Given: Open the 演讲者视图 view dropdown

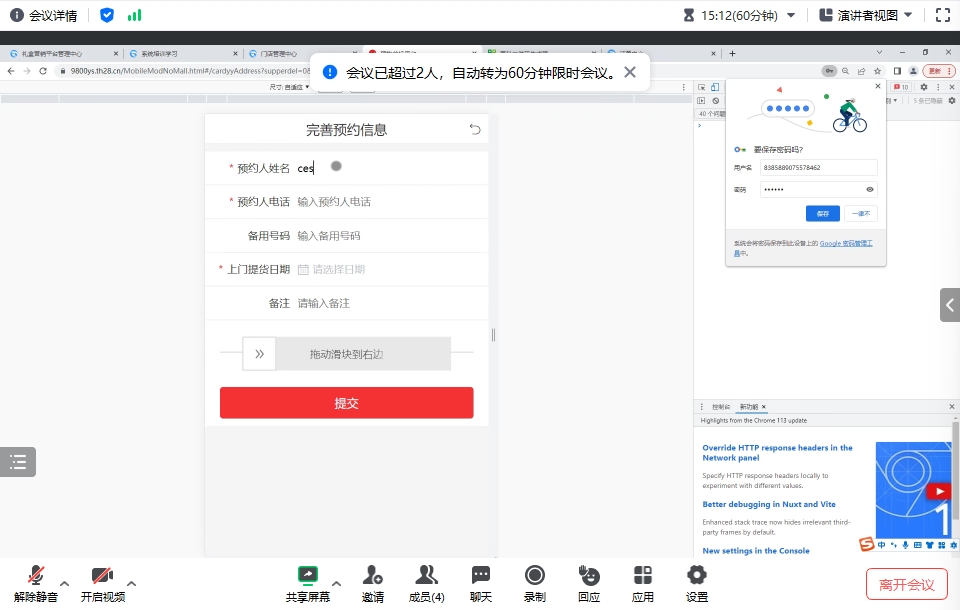Looking at the screenshot, I should pyautogui.click(x=866, y=15).
